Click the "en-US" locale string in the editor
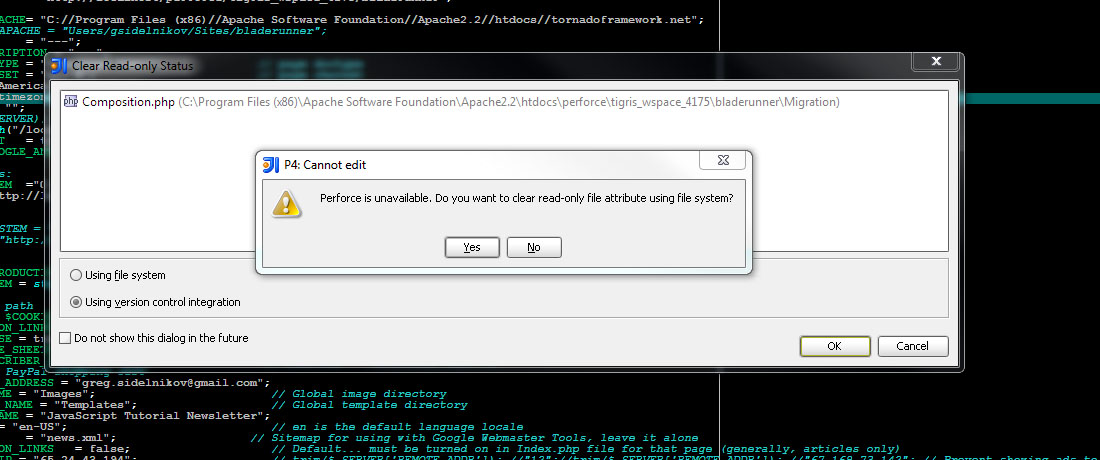The image size is (1100, 460). tap(36, 426)
